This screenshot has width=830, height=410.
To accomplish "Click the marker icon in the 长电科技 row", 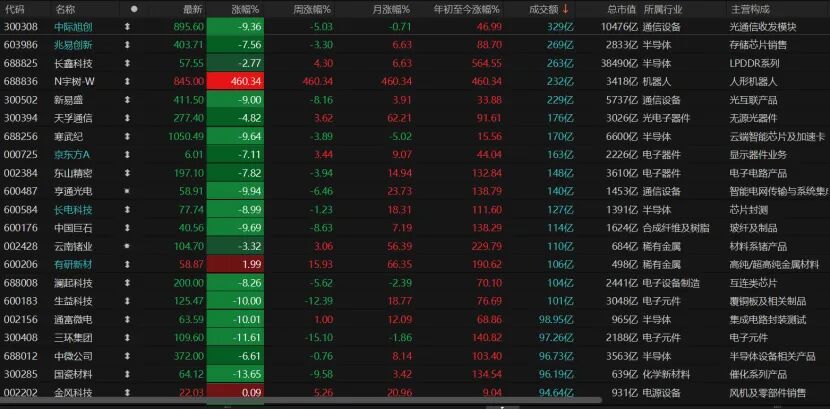I will [x=127, y=210].
